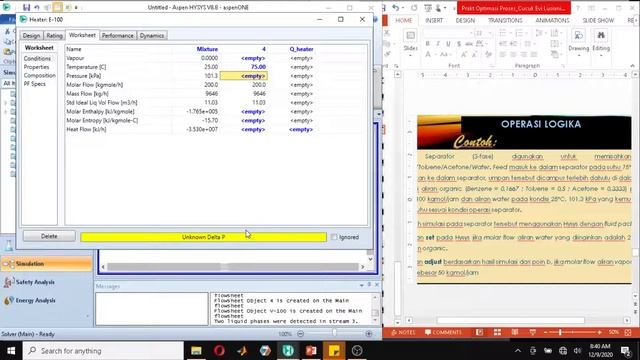The width and height of the screenshot is (640, 360).
Task: Click the Windows search box
Action: click(x=103, y=351)
